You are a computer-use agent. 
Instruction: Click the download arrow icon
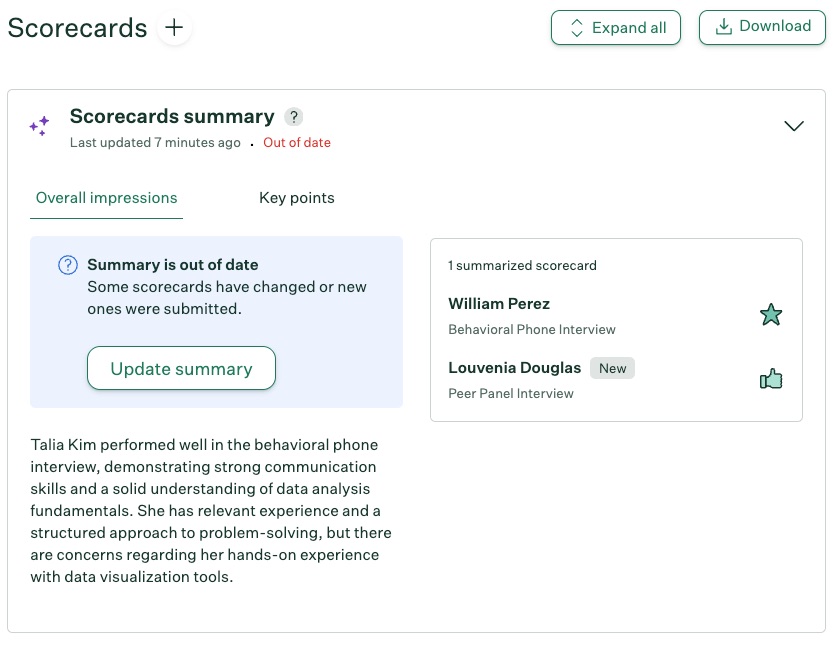pyautogui.click(x=724, y=27)
